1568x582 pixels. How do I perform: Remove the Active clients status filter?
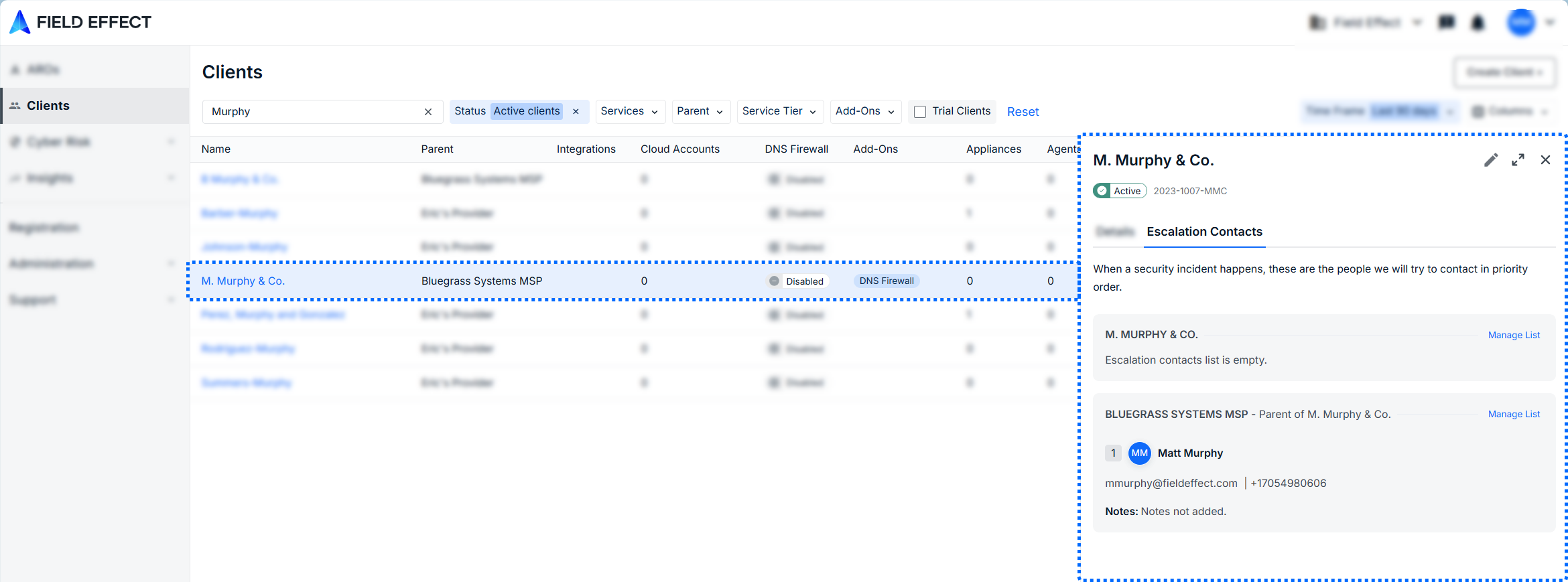pyautogui.click(x=576, y=112)
